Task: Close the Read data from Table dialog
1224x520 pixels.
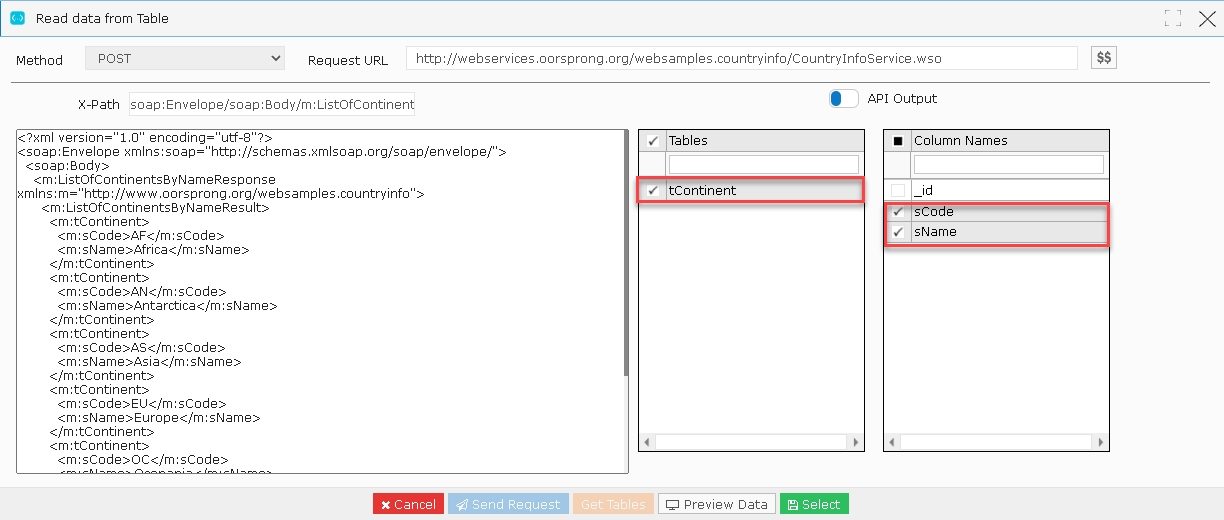Action: (1206, 18)
